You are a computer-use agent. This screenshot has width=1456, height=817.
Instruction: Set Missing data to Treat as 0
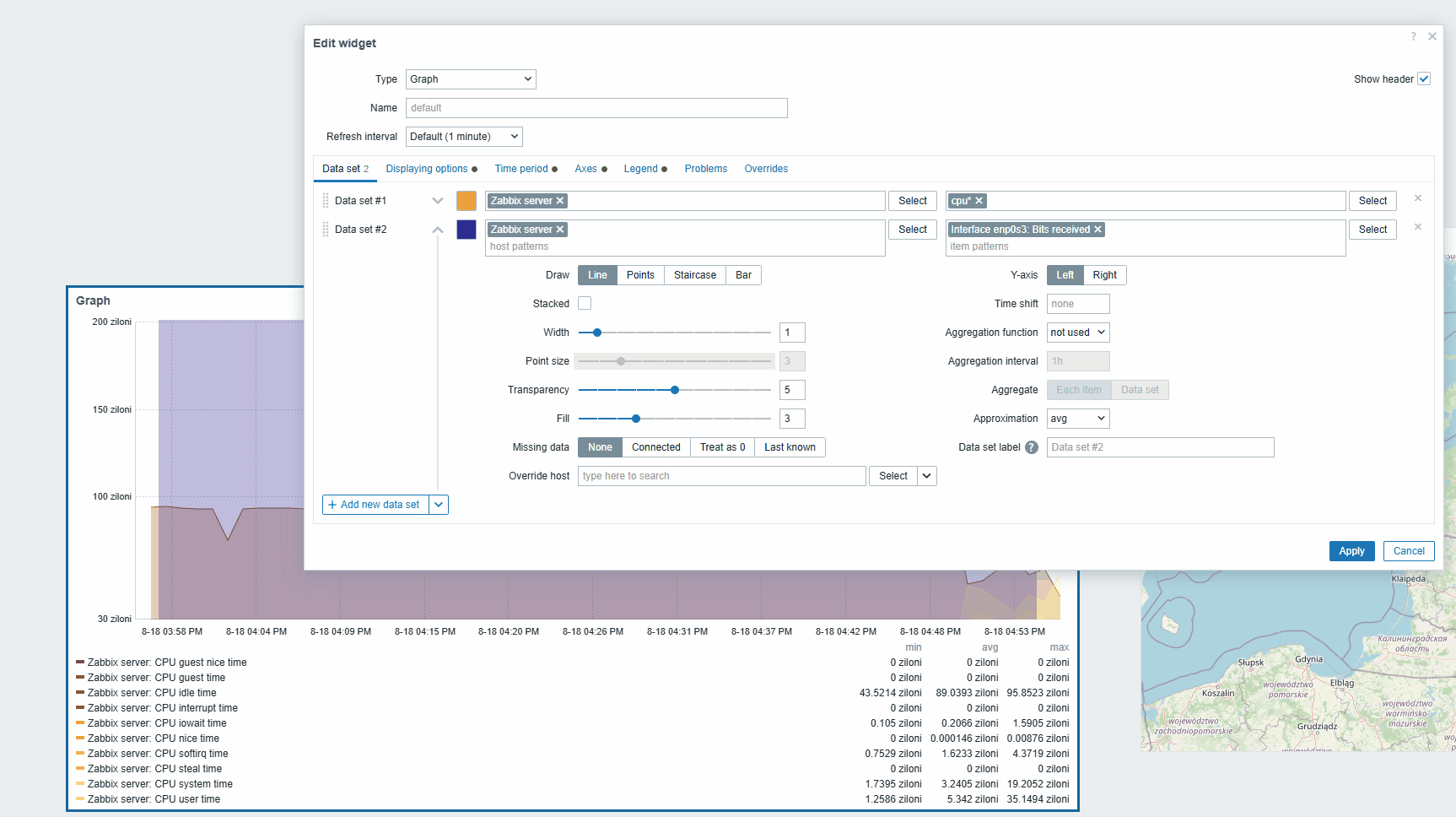(x=722, y=447)
